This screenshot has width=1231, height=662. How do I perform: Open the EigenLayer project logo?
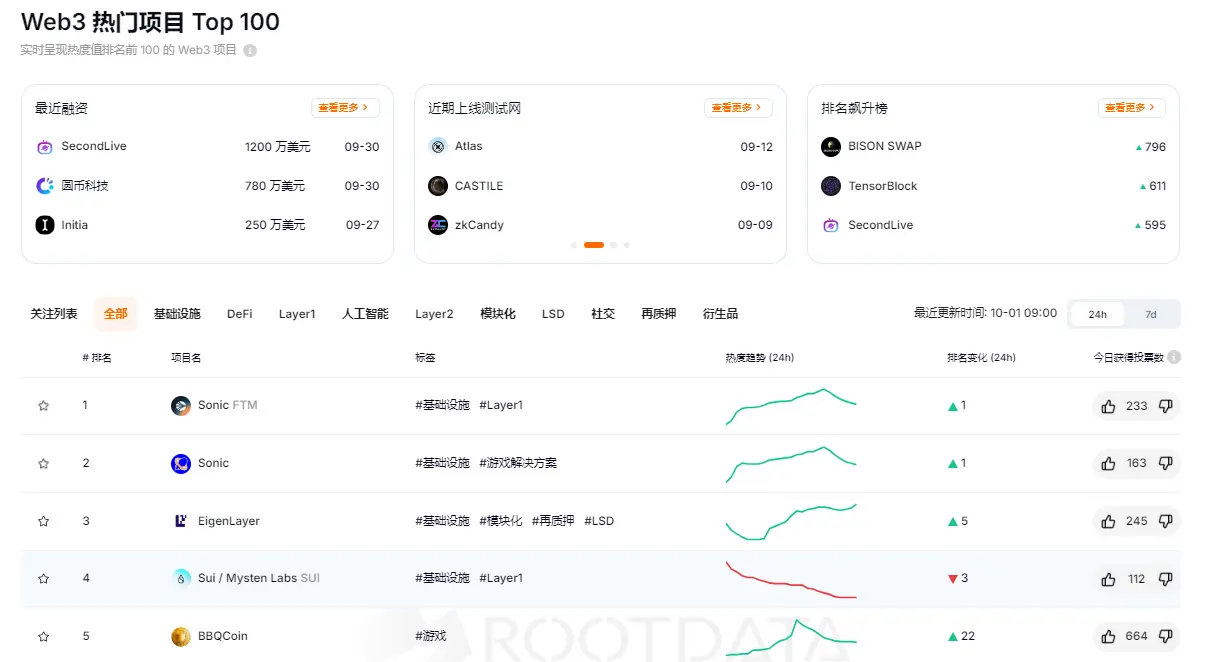coord(179,520)
